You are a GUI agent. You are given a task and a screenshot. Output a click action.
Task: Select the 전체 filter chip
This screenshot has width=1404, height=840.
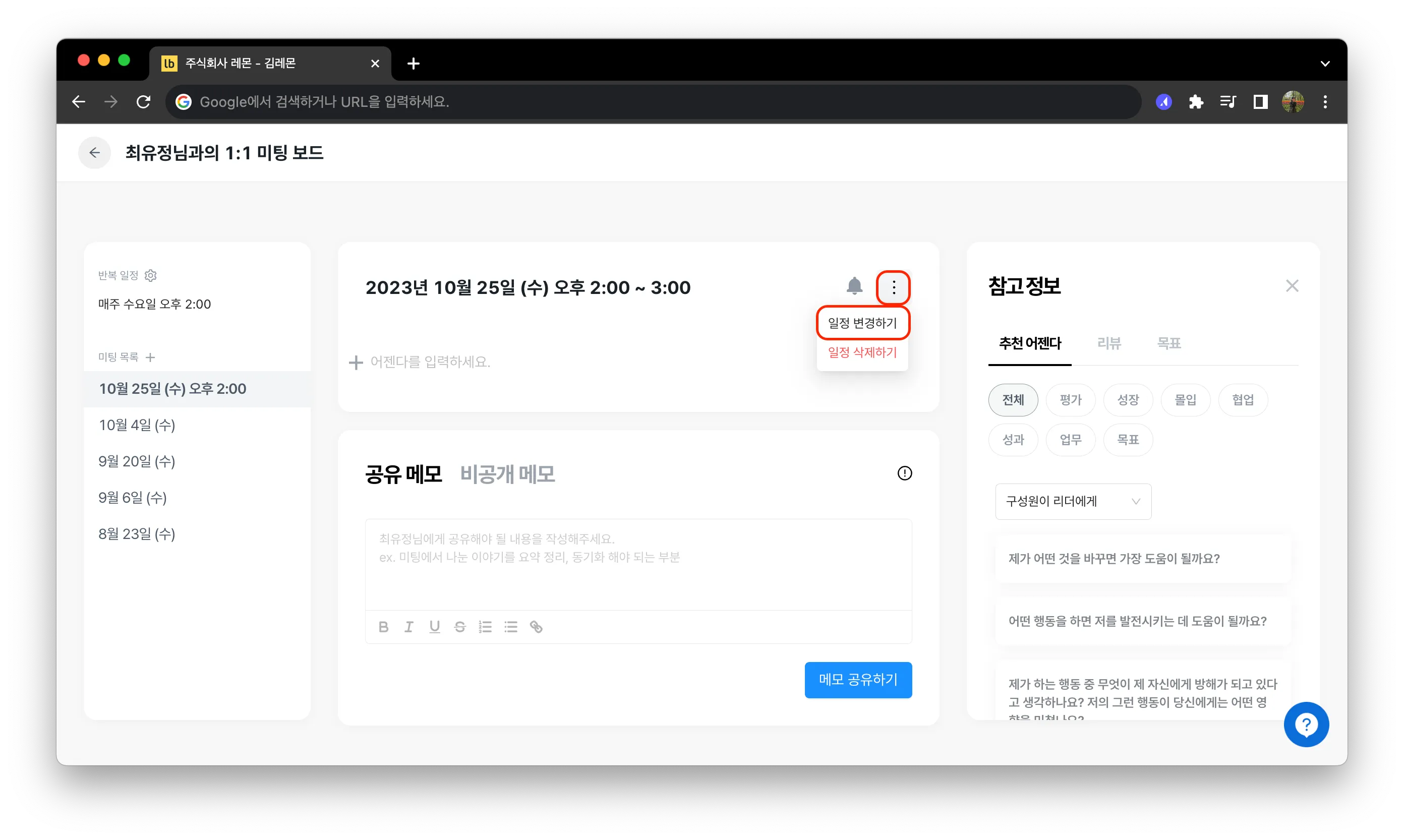(x=1013, y=400)
